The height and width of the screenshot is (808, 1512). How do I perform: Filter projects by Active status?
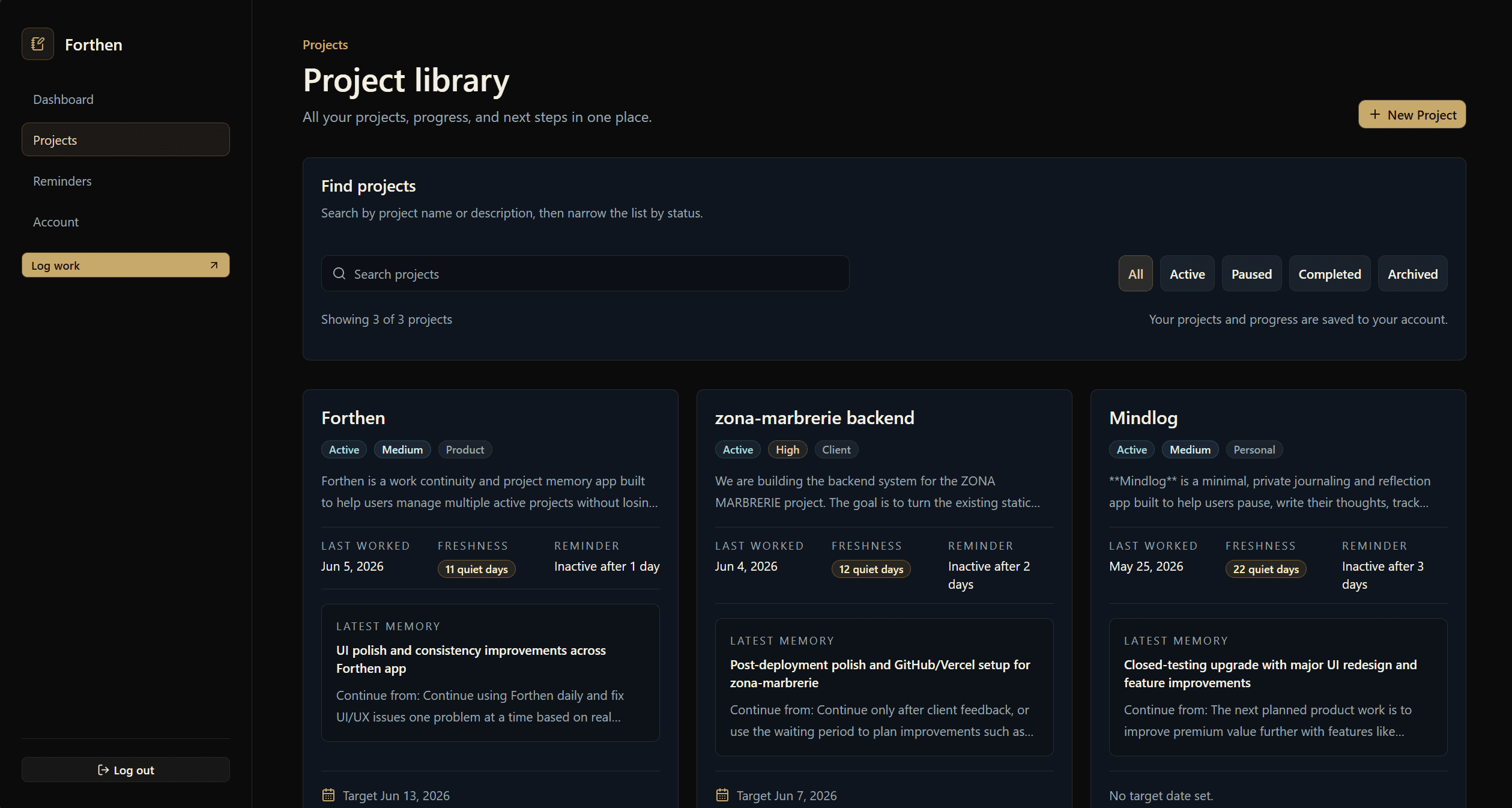coord(1187,273)
